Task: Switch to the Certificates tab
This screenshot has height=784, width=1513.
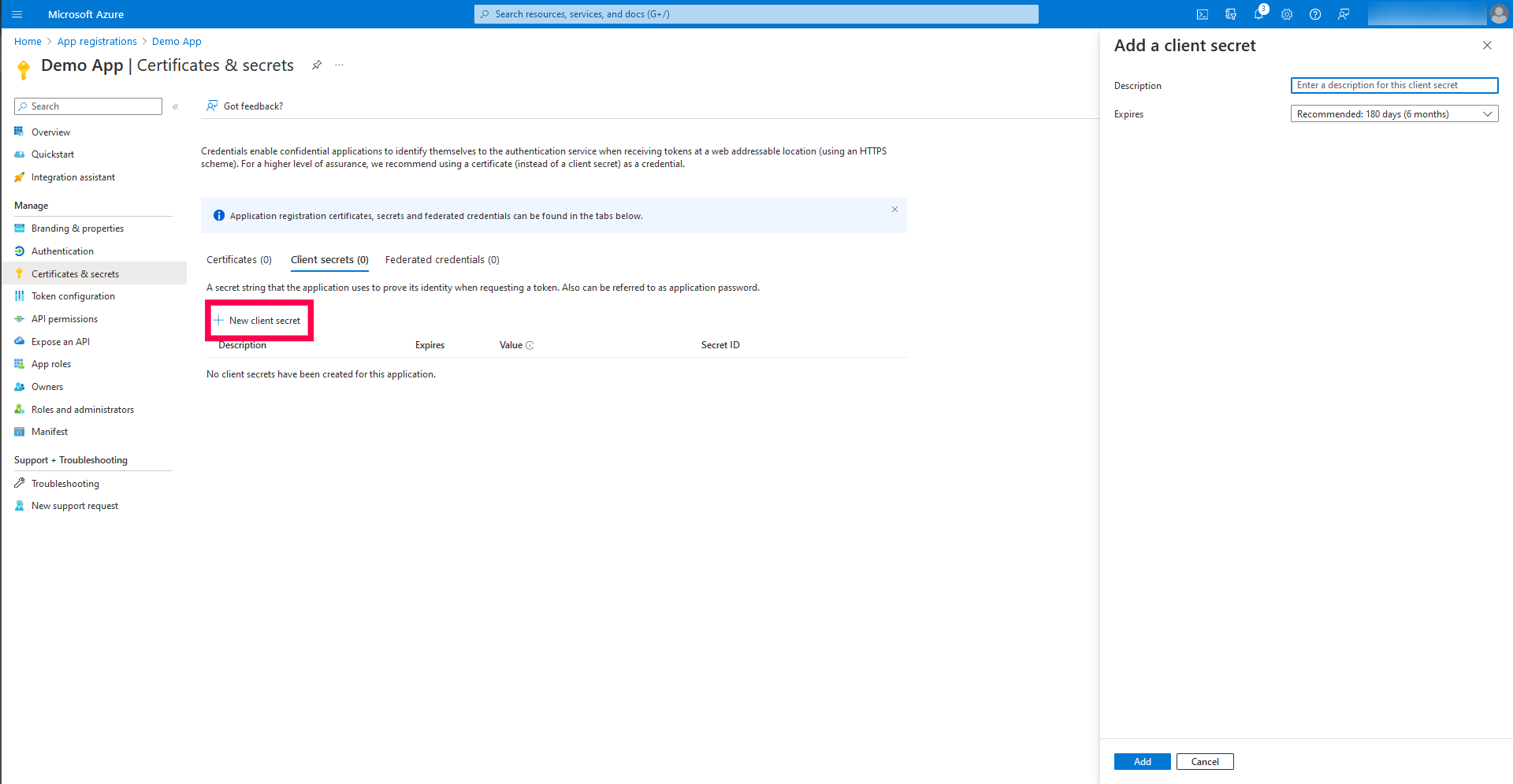Action: (239, 259)
